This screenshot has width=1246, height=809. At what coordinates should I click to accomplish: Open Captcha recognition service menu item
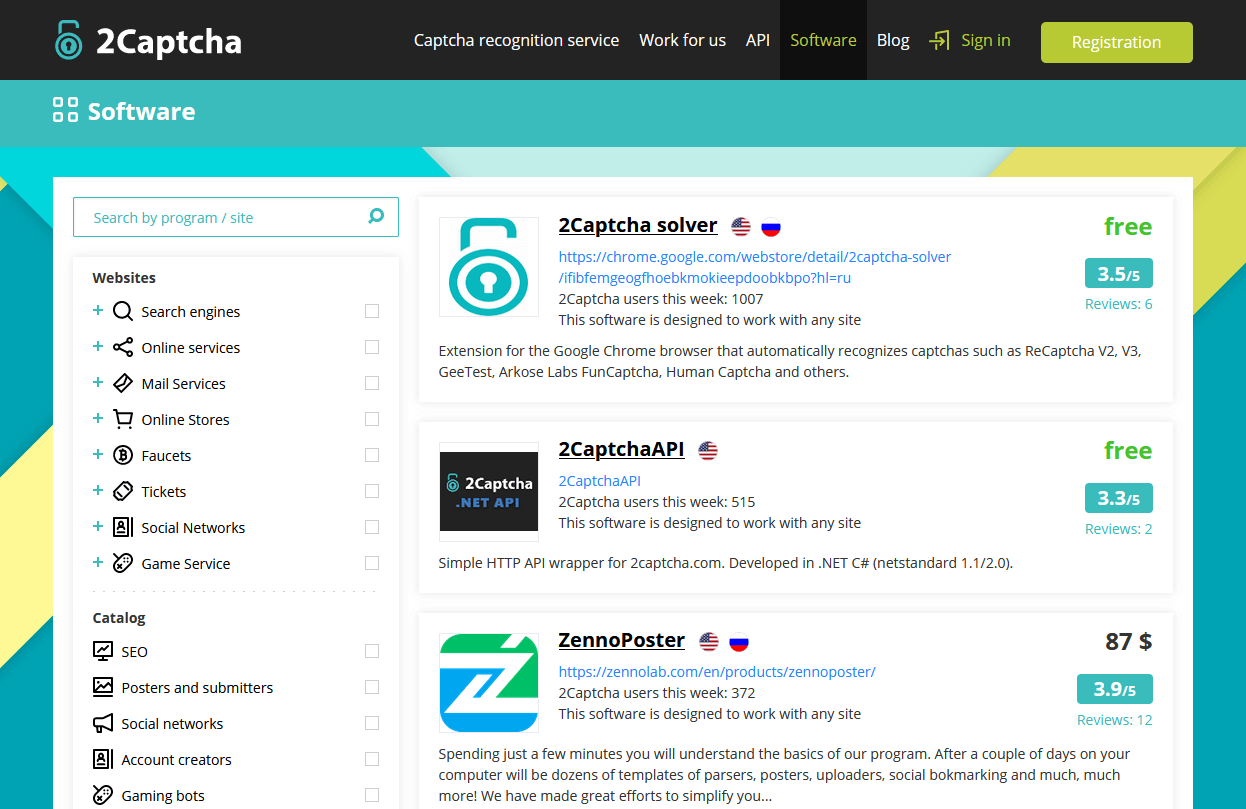[x=516, y=40]
